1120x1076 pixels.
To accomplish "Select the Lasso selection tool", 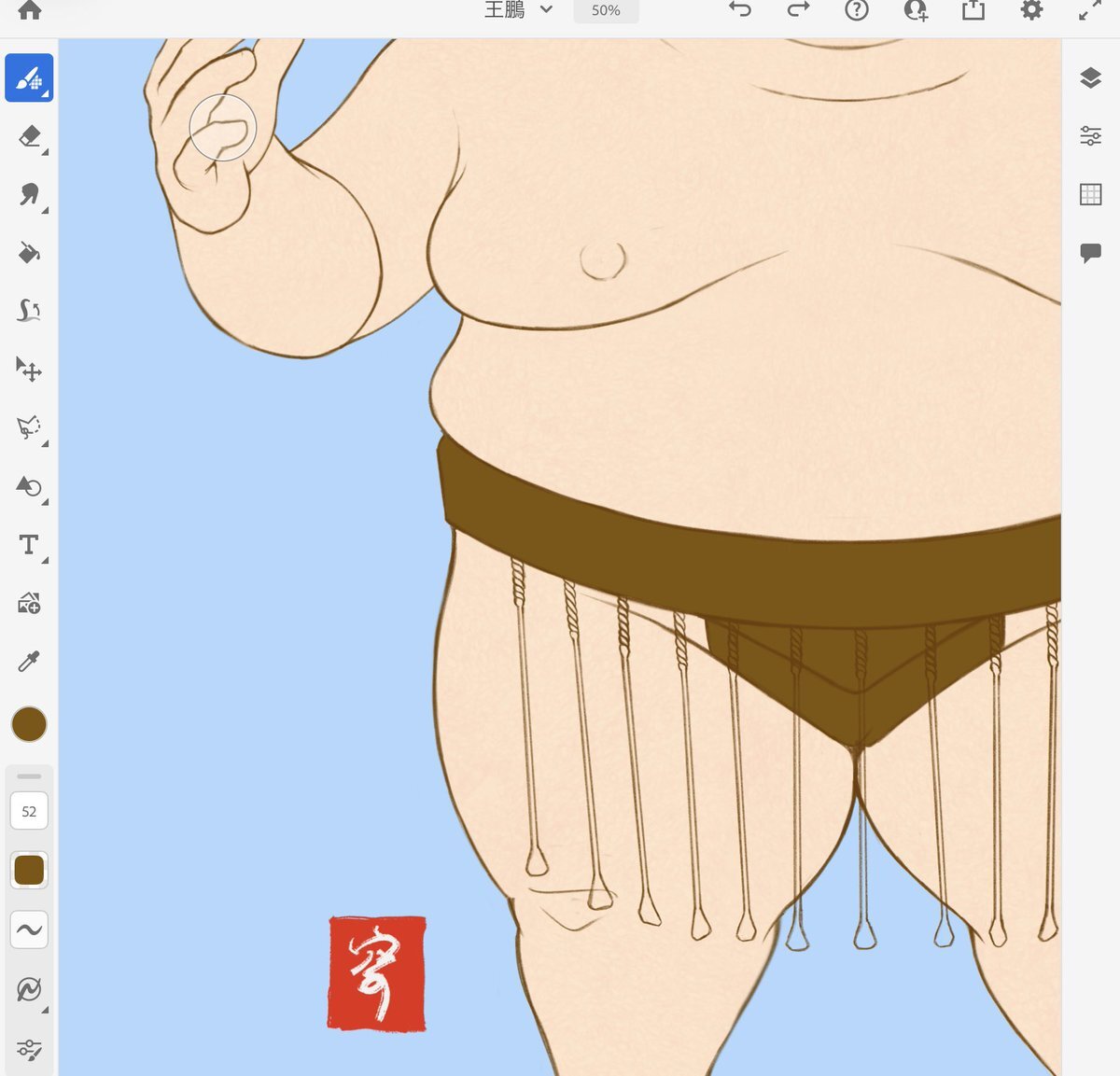I will (x=29, y=427).
